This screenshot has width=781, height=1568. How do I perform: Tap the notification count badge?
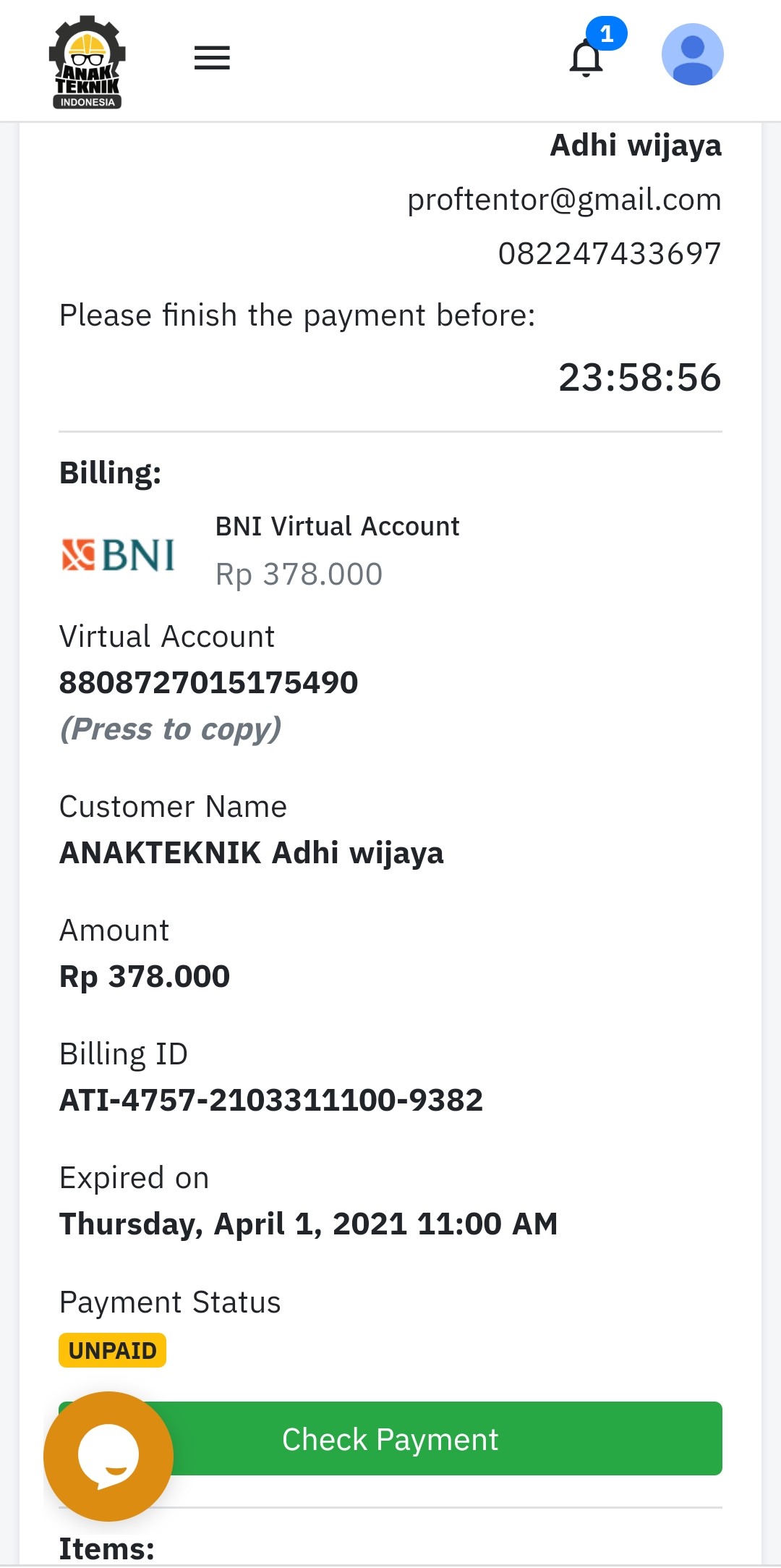607,33
